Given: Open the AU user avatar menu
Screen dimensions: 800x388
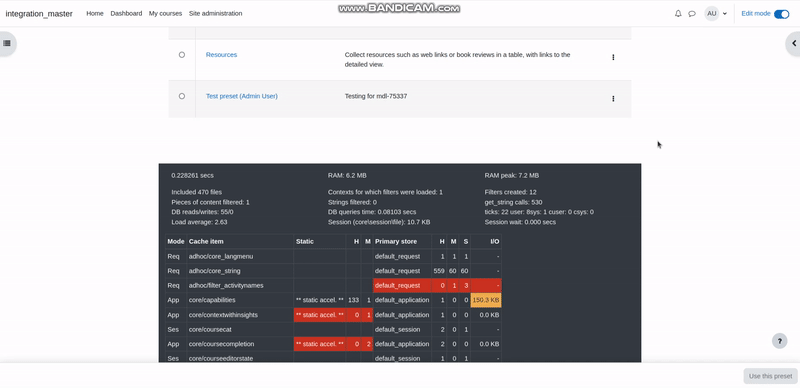Looking at the screenshot, I should coord(712,14).
